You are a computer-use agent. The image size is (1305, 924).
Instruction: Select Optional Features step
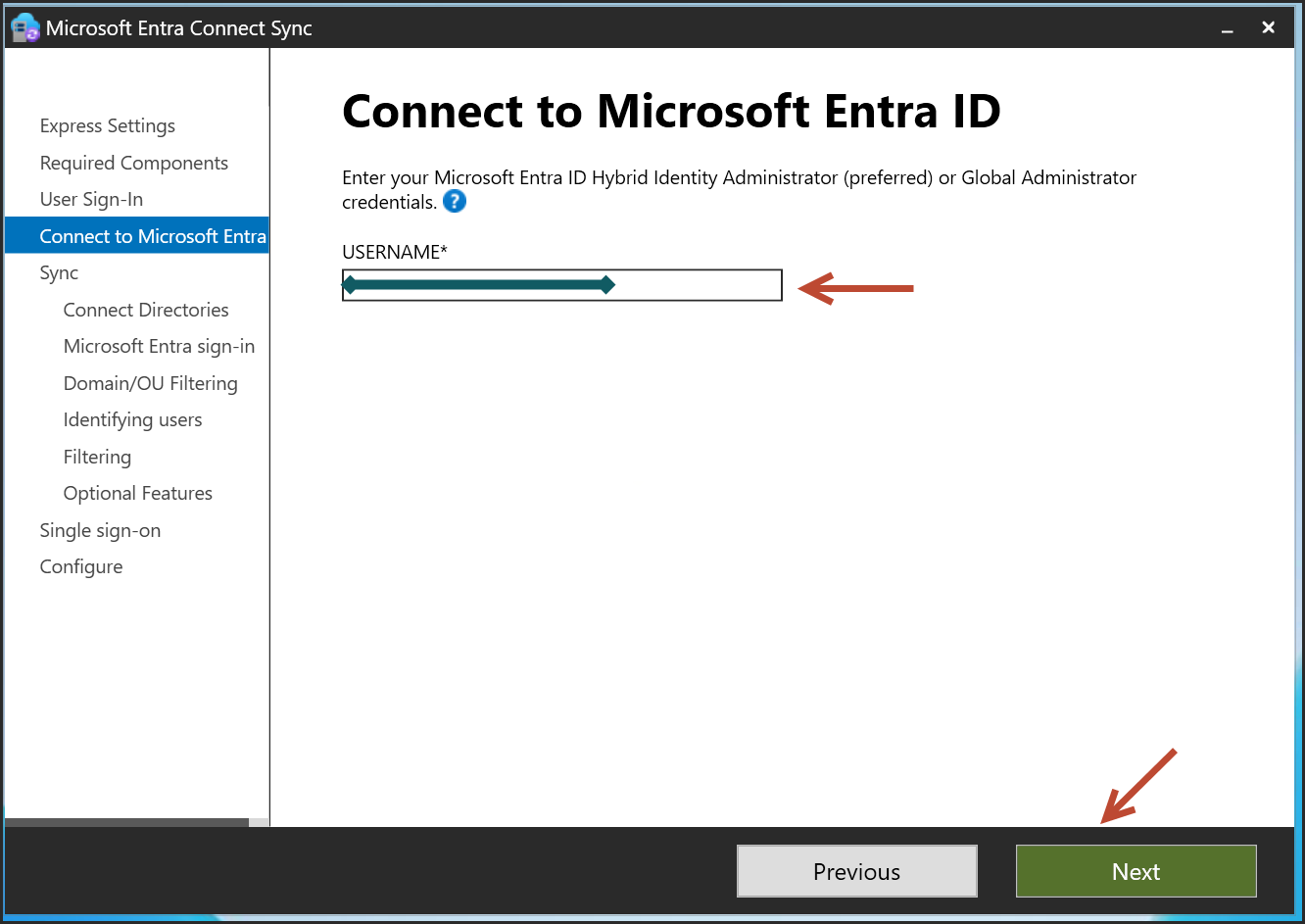coord(138,493)
